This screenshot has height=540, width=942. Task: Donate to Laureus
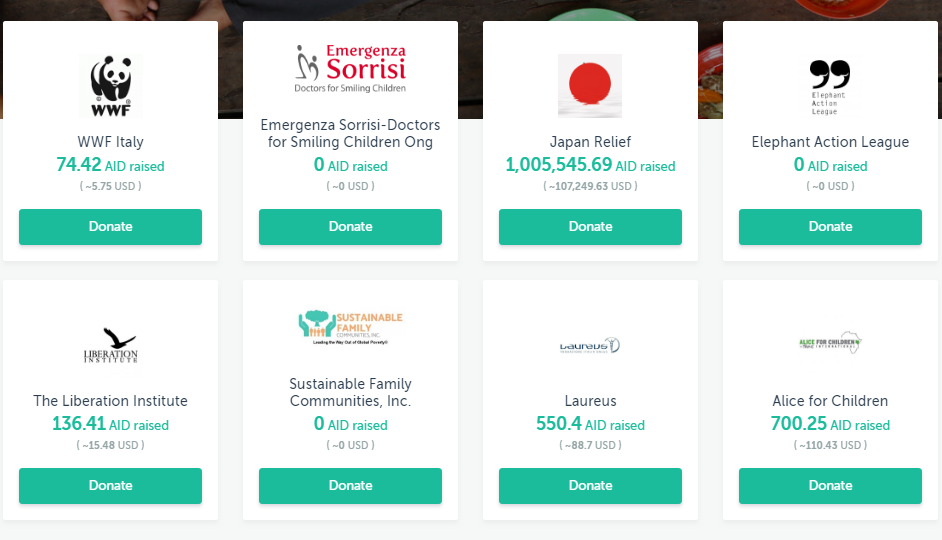click(590, 486)
